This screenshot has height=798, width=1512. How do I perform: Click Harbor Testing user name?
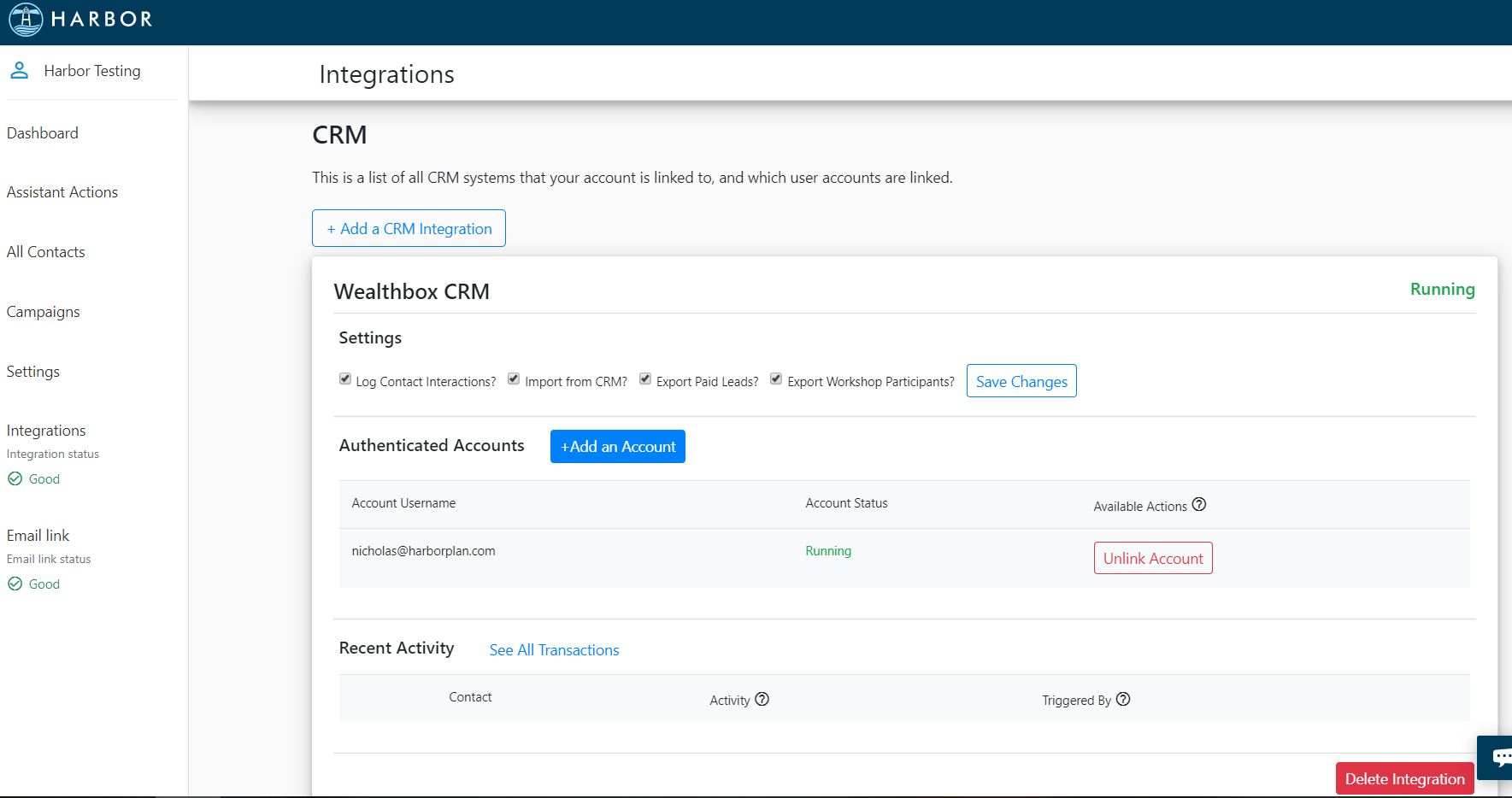(x=92, y=71)
